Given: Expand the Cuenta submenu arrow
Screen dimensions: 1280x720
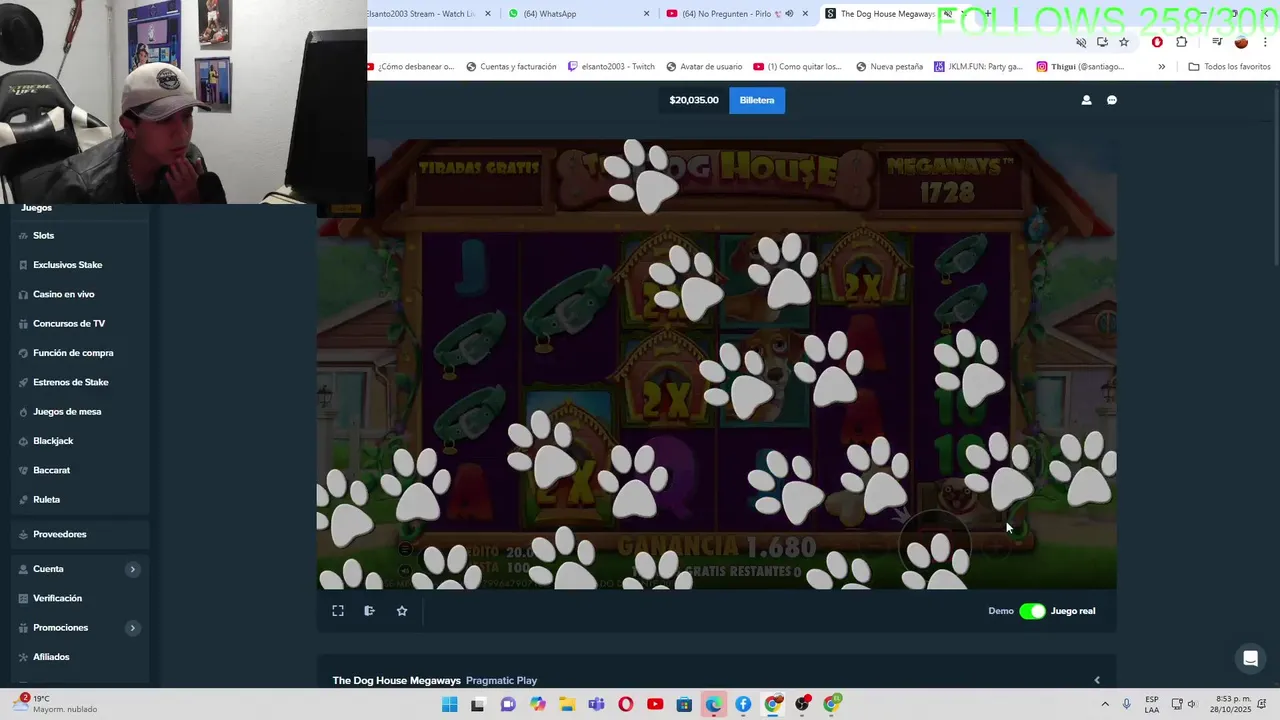Looking at the screenshot, I should pyautogui.click(x=132, y=569).
